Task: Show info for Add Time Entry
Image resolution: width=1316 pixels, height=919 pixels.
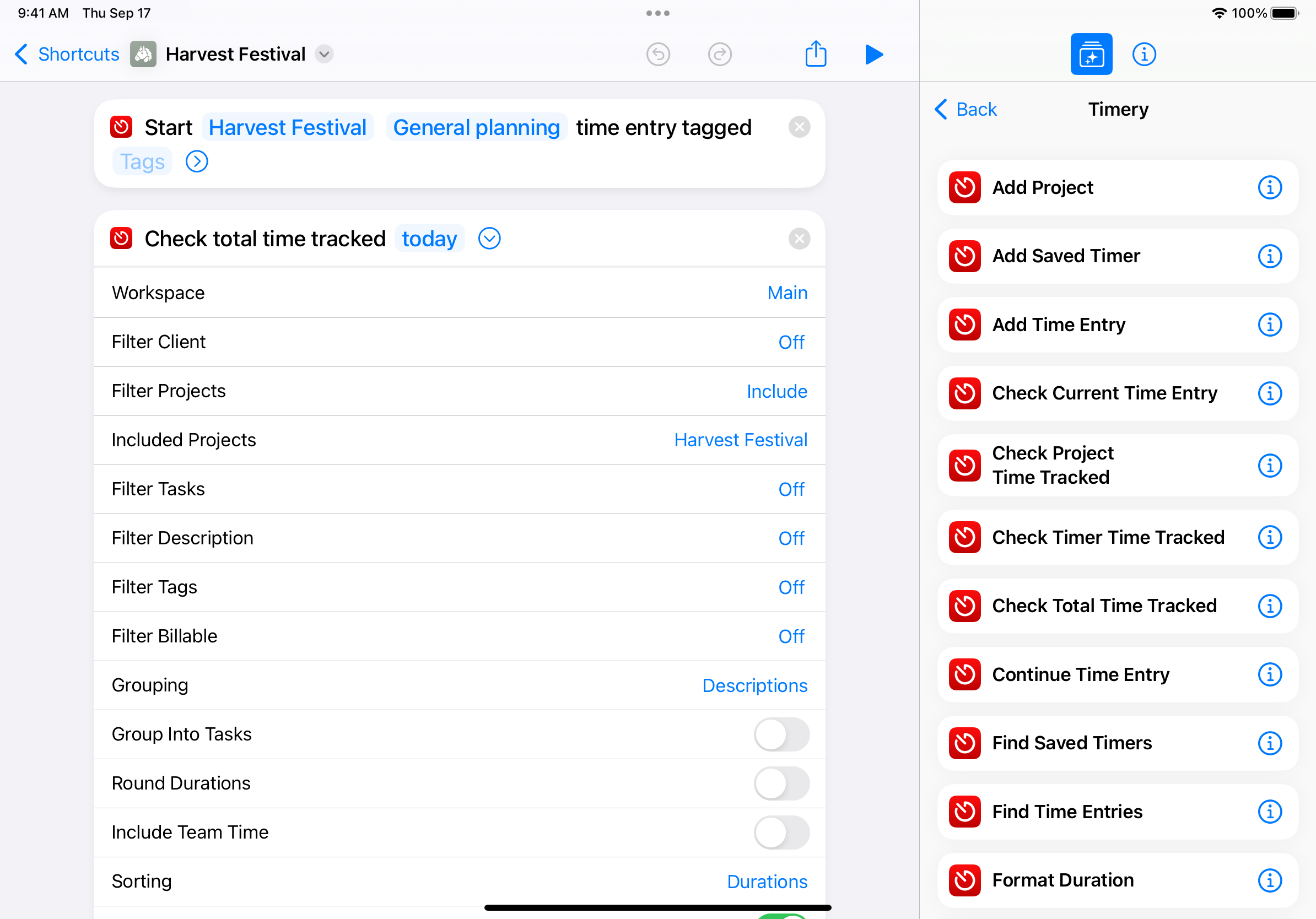Action: pyautogui.click(x=1270, y=325)
